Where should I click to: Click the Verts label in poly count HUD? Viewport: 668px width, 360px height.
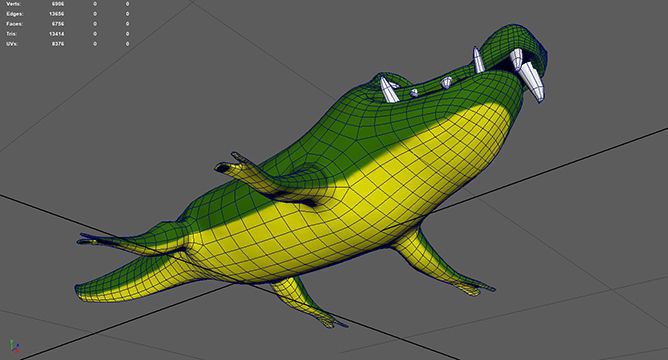(x=14, y=4)
